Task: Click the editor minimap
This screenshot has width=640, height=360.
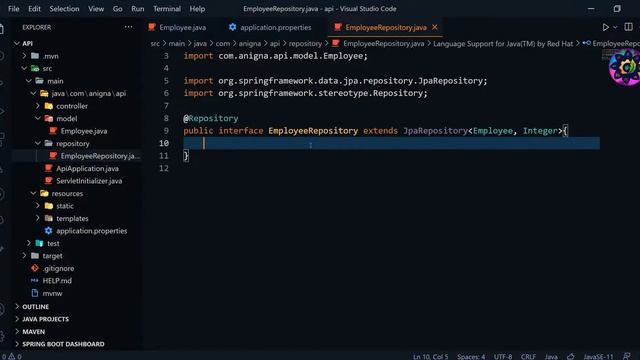Action: click(605, 55)
